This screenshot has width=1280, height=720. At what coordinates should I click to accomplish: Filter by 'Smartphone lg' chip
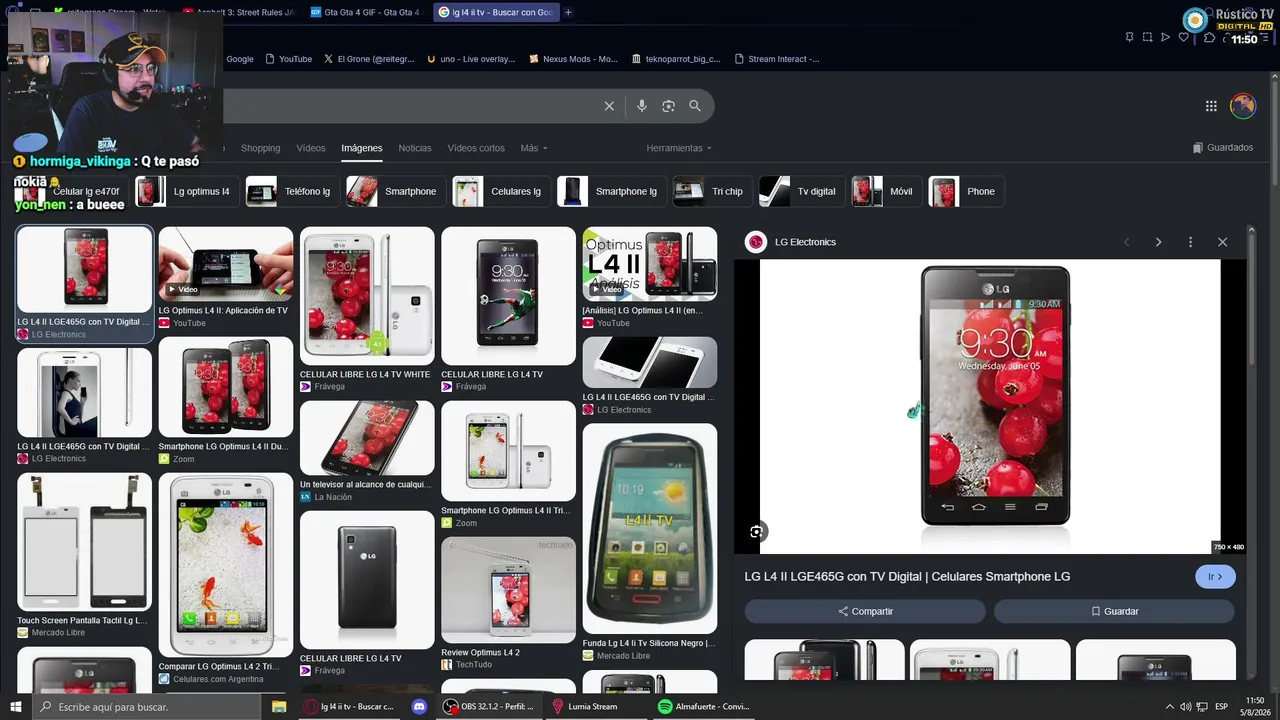coord(611,191)
